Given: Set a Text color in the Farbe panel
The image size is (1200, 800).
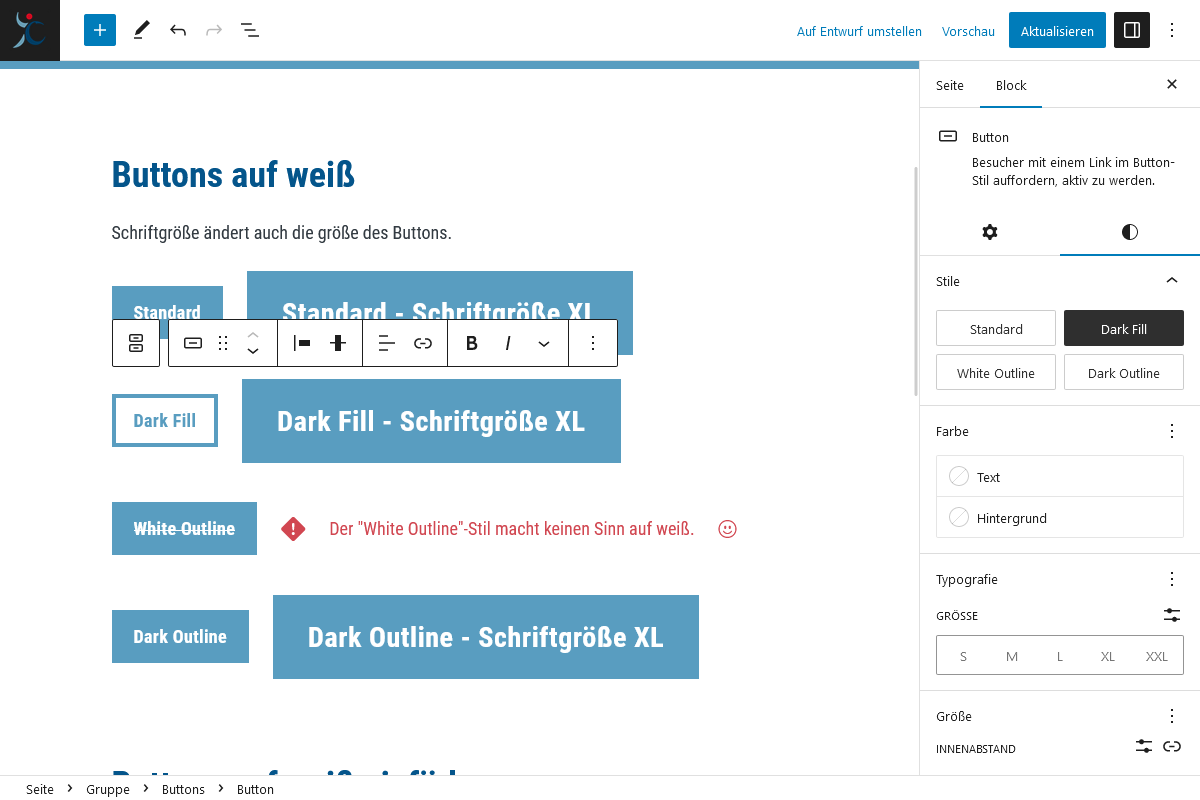Looking at the screenshot, I should pyautogui.click(x=1059, y=476).
